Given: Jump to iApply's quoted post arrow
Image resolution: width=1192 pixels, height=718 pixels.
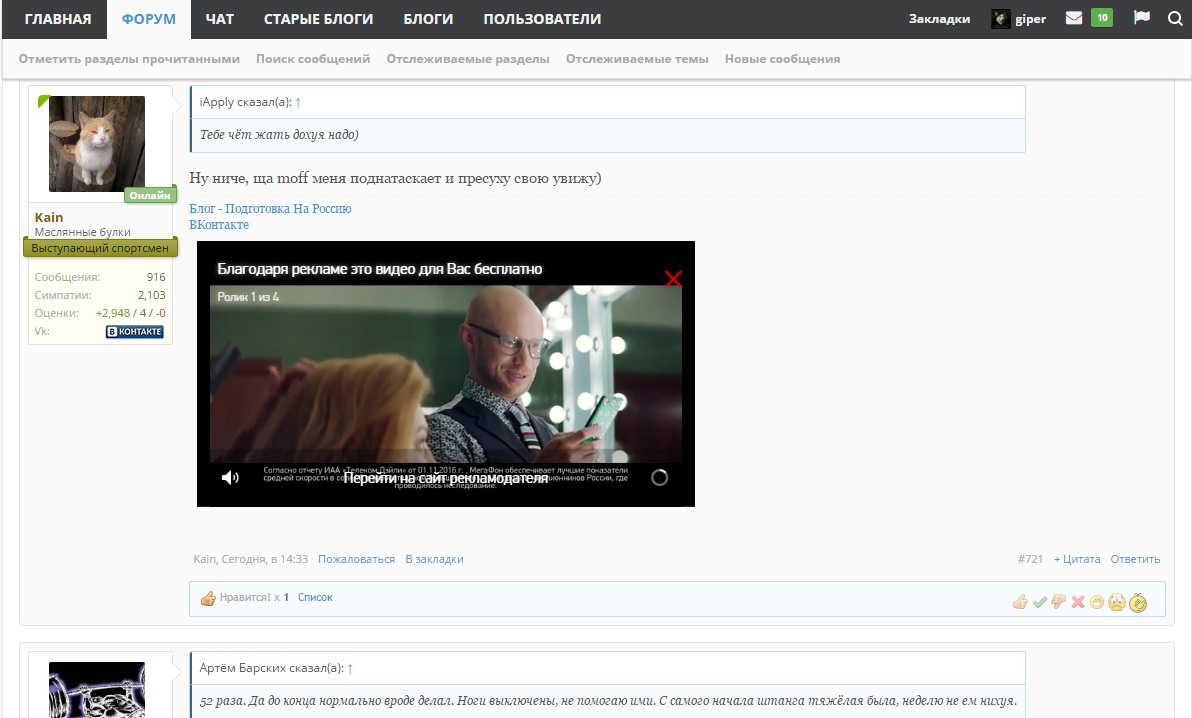Looking at the screenshot, I should pos(298,103).
